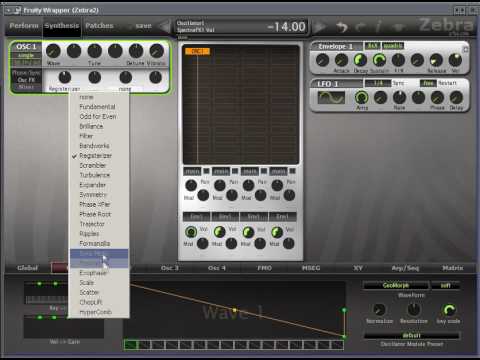Click the LFO 1 Rate knob
The image size is (480, 360).
pos(399,97)
